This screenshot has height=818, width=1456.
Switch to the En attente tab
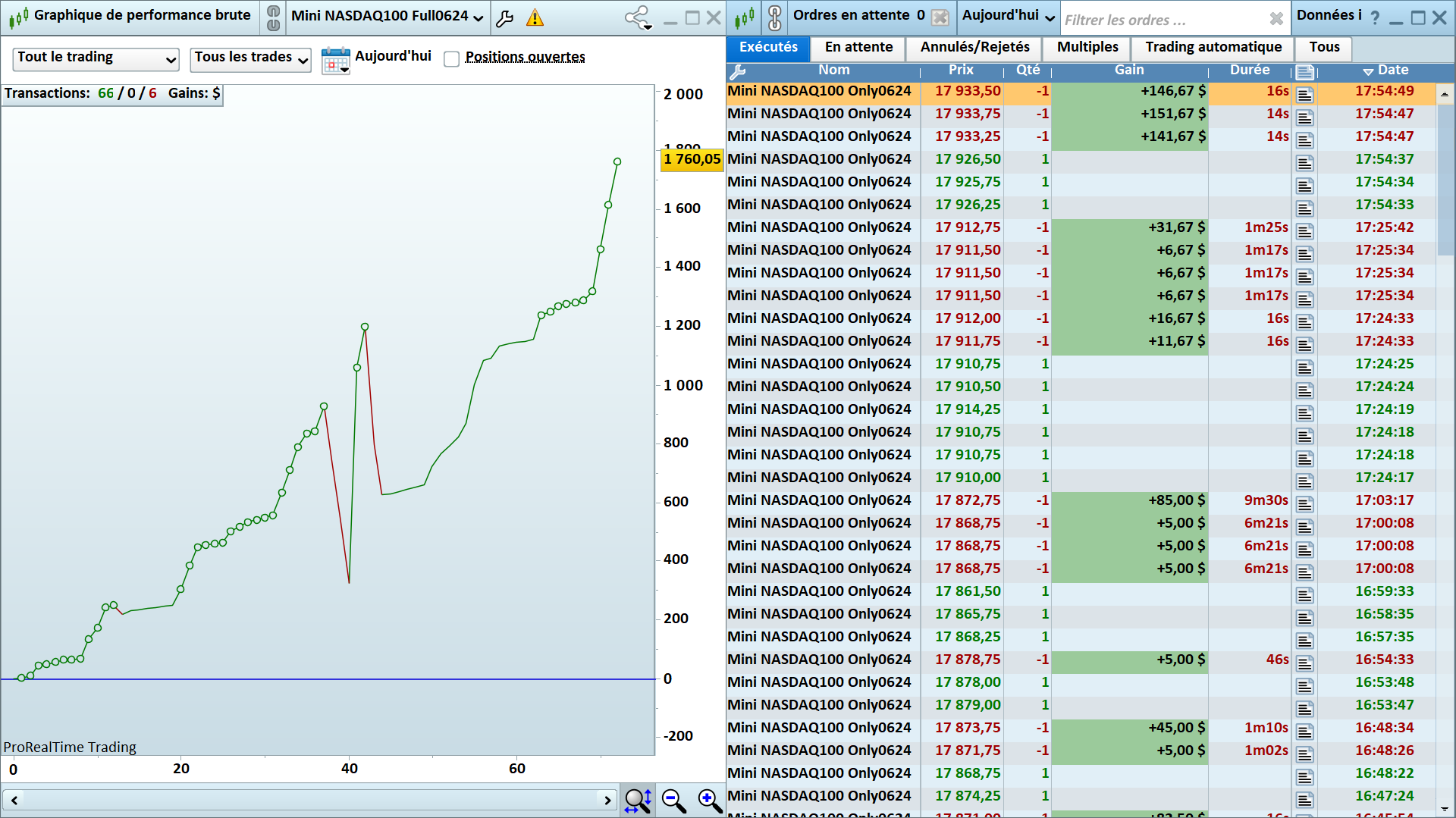[x=858, y=48]
